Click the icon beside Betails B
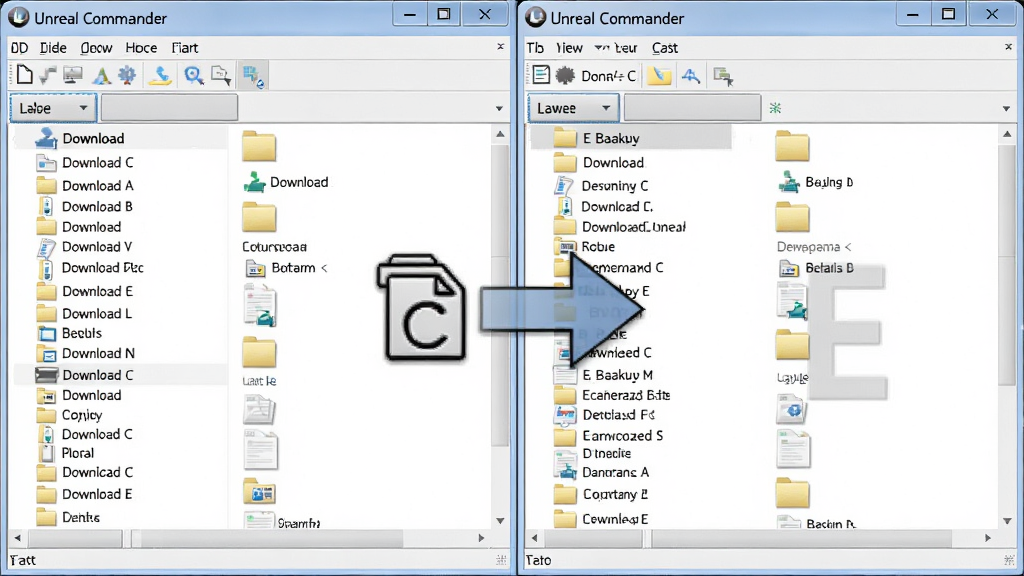This screenshot has height=576, width=1024. point(789,268)
